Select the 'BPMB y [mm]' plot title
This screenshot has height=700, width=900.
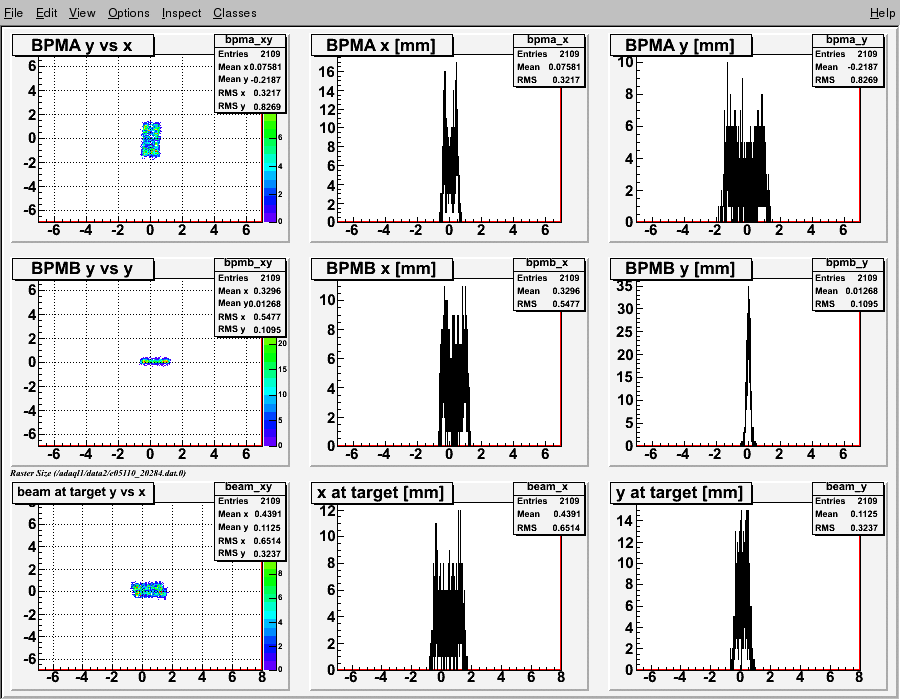[681, 269]
